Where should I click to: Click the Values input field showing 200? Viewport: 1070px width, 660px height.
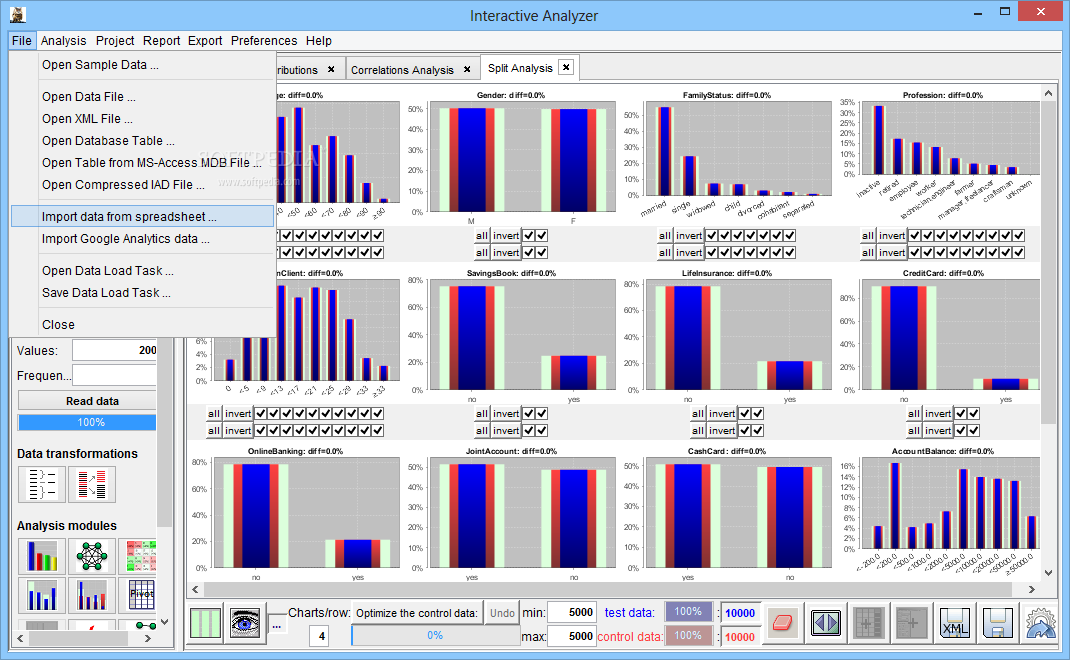click(x=115, y=350)
